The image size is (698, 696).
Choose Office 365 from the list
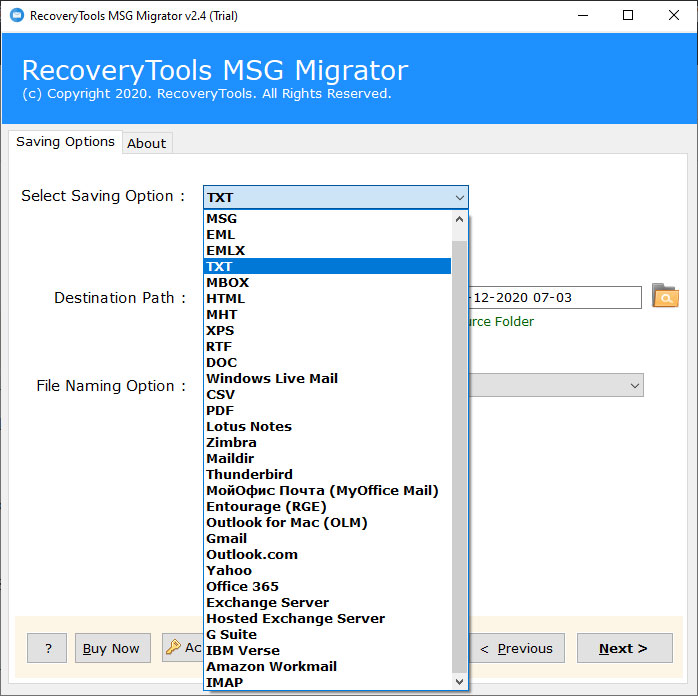tap(327, 587)
